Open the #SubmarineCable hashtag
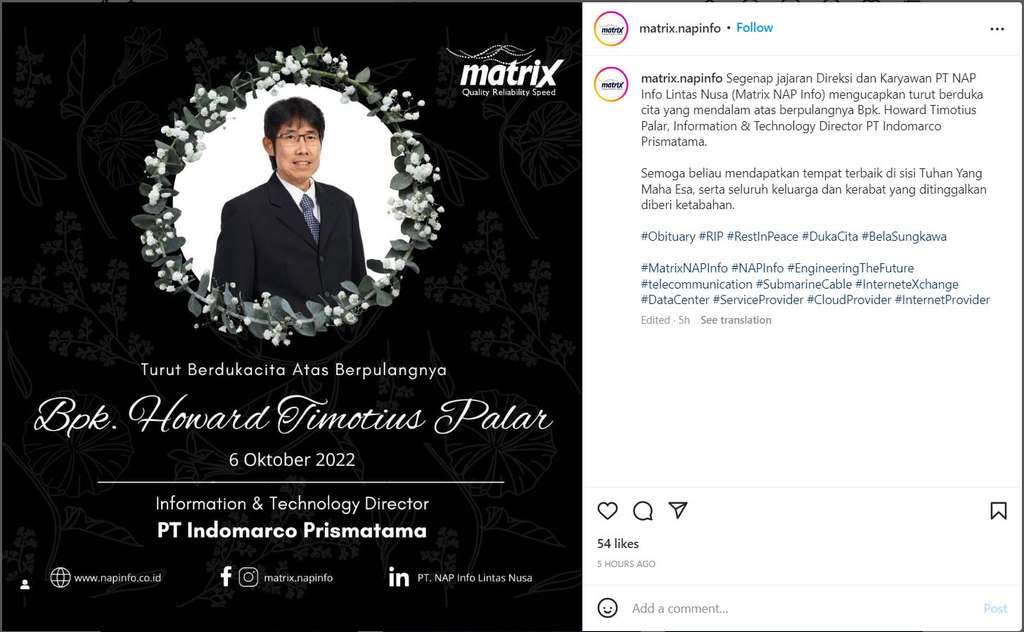 (803, 284)
